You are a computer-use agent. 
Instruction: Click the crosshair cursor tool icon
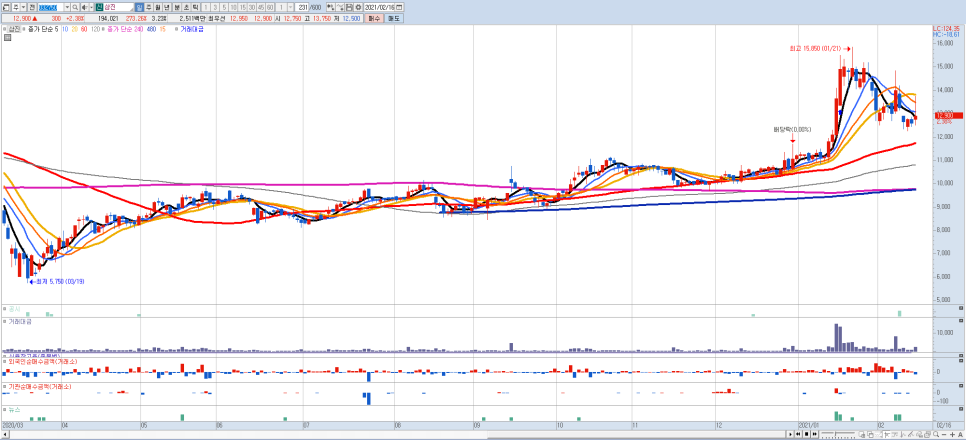pos(887,434)
